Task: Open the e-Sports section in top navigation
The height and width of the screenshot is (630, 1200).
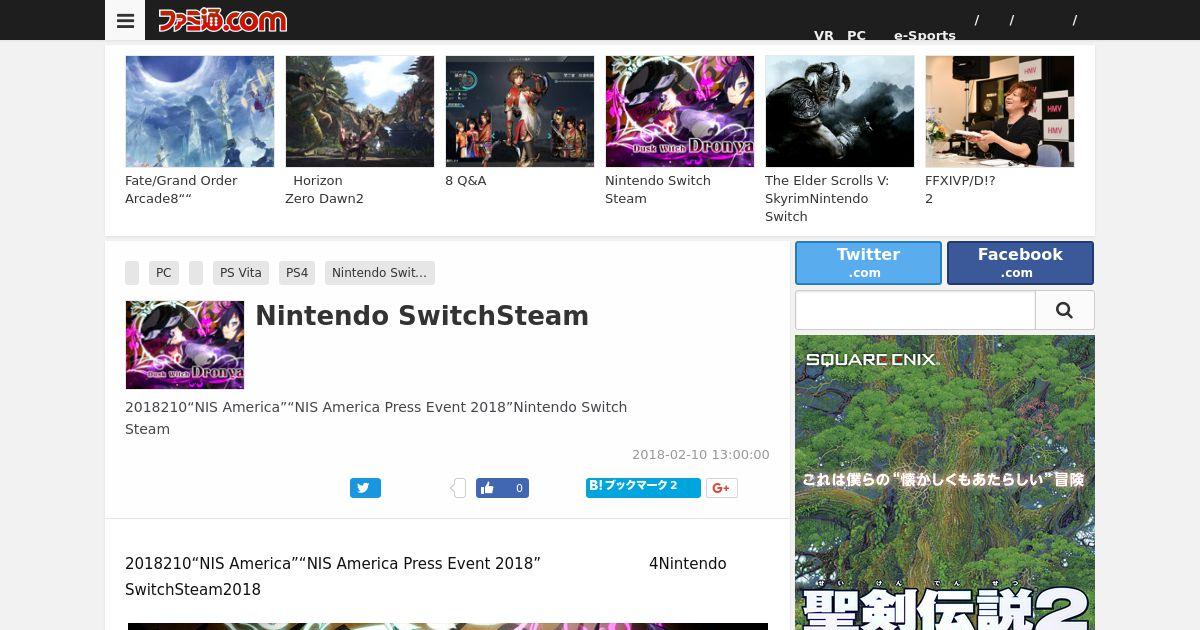Action: (925, 36)
